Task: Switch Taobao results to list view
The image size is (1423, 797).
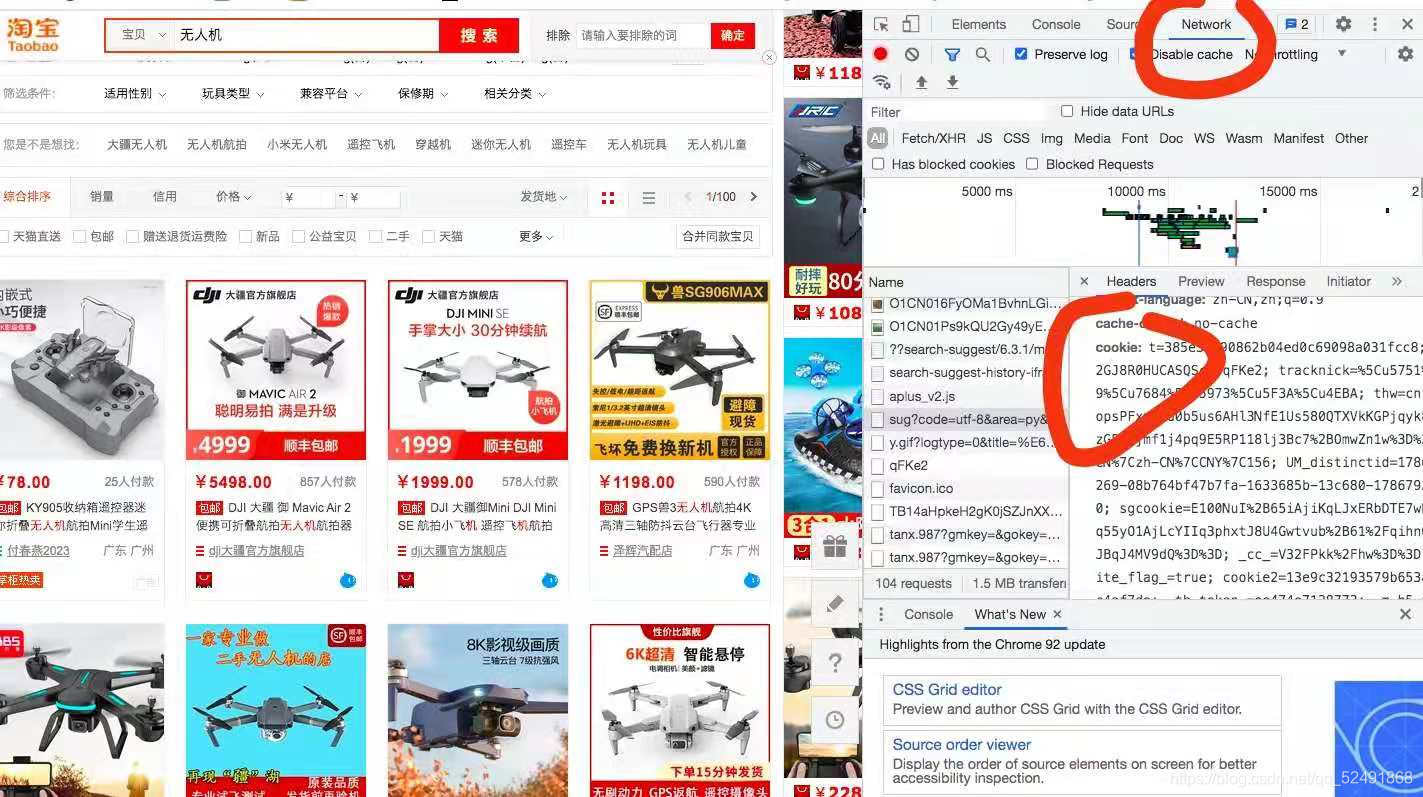Action: tap(648, 198)
